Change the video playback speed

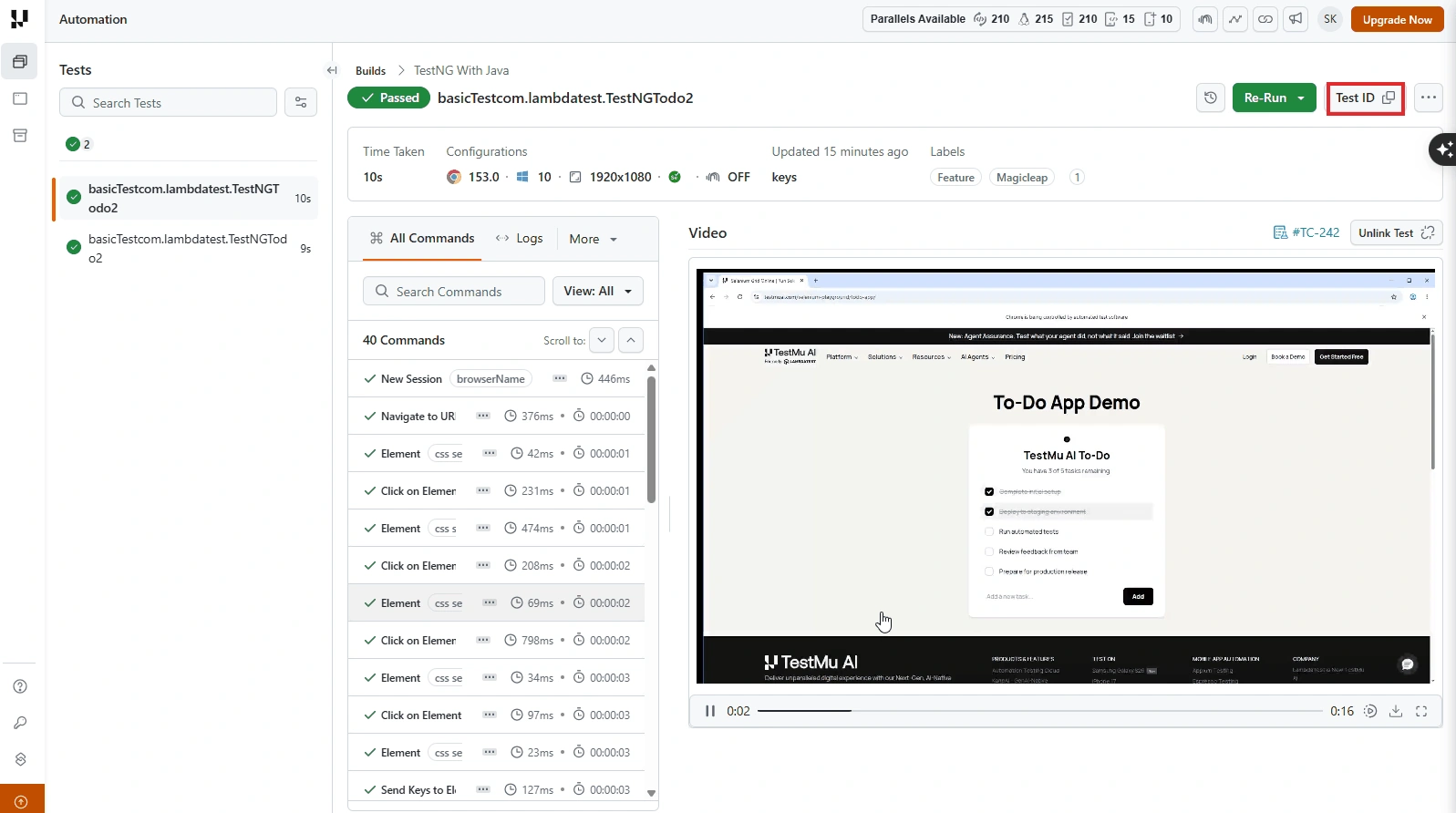pyautogui.click(x=1370, y=711)
